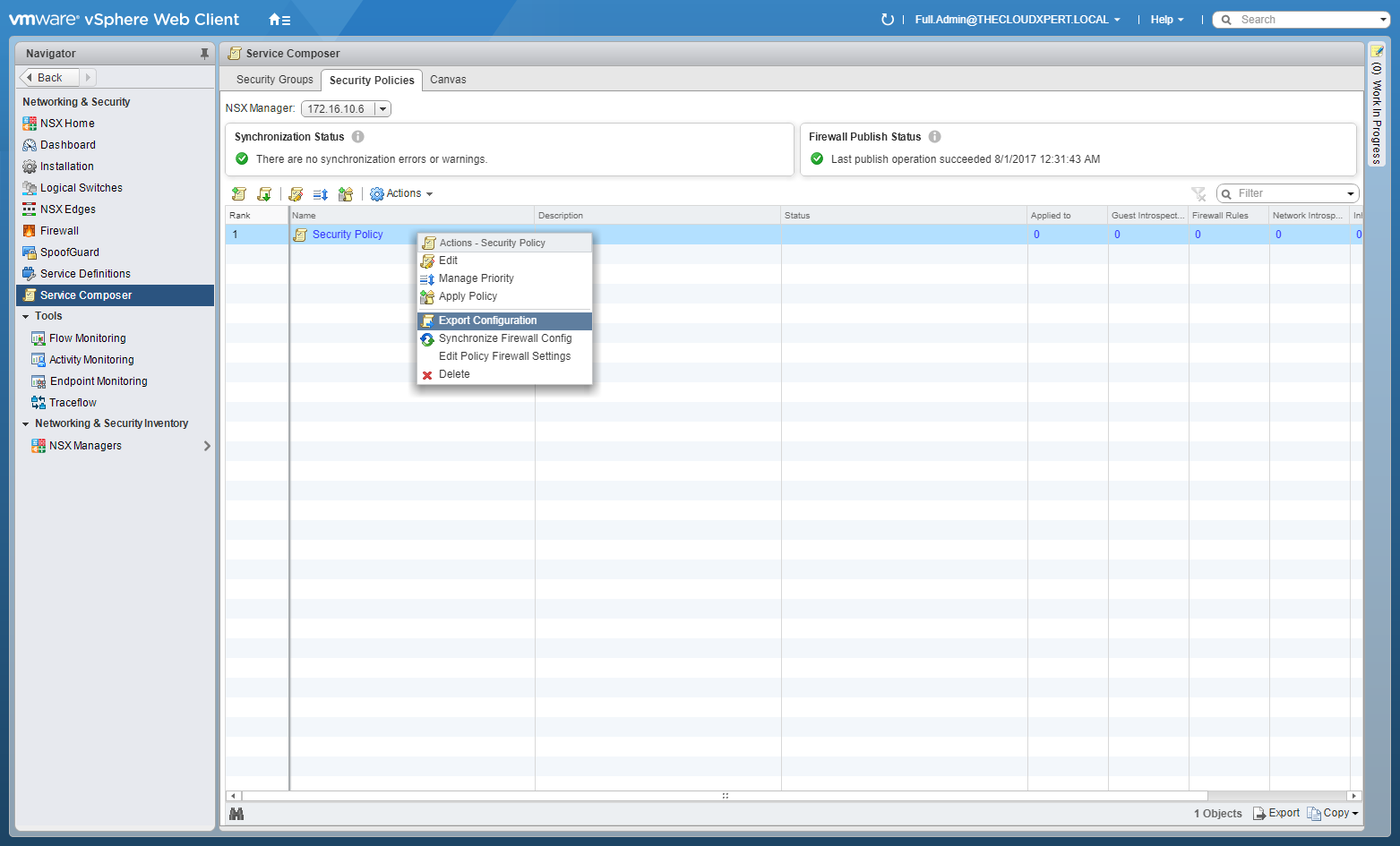The height and width of the screenshot is (846, 1400).
Task: Open the vSphere home menu icon
Action: click(279, 20)
